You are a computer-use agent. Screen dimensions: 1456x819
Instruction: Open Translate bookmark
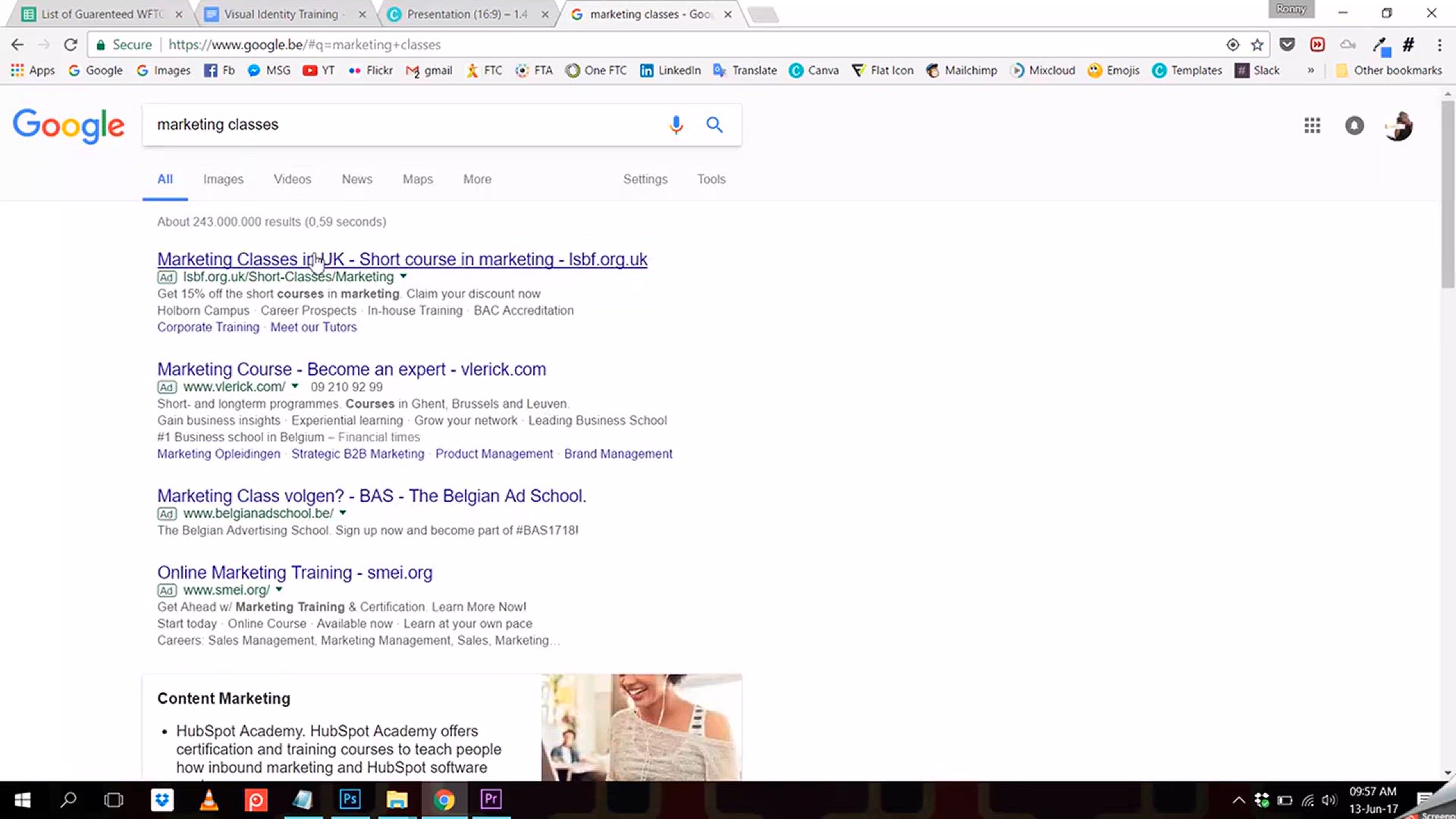(x=745, y=71)
